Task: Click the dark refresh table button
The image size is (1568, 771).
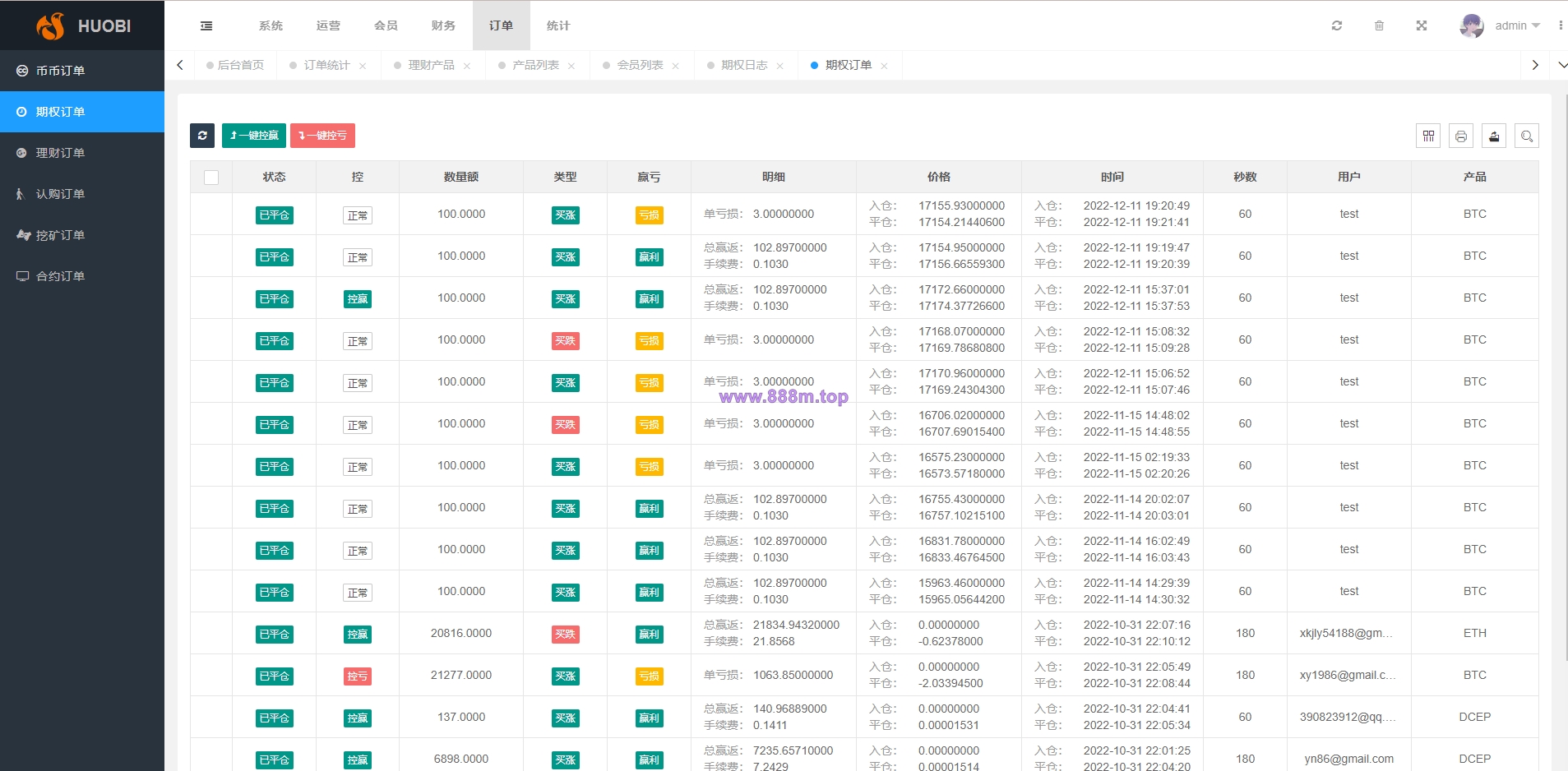Action: [202, 136]
